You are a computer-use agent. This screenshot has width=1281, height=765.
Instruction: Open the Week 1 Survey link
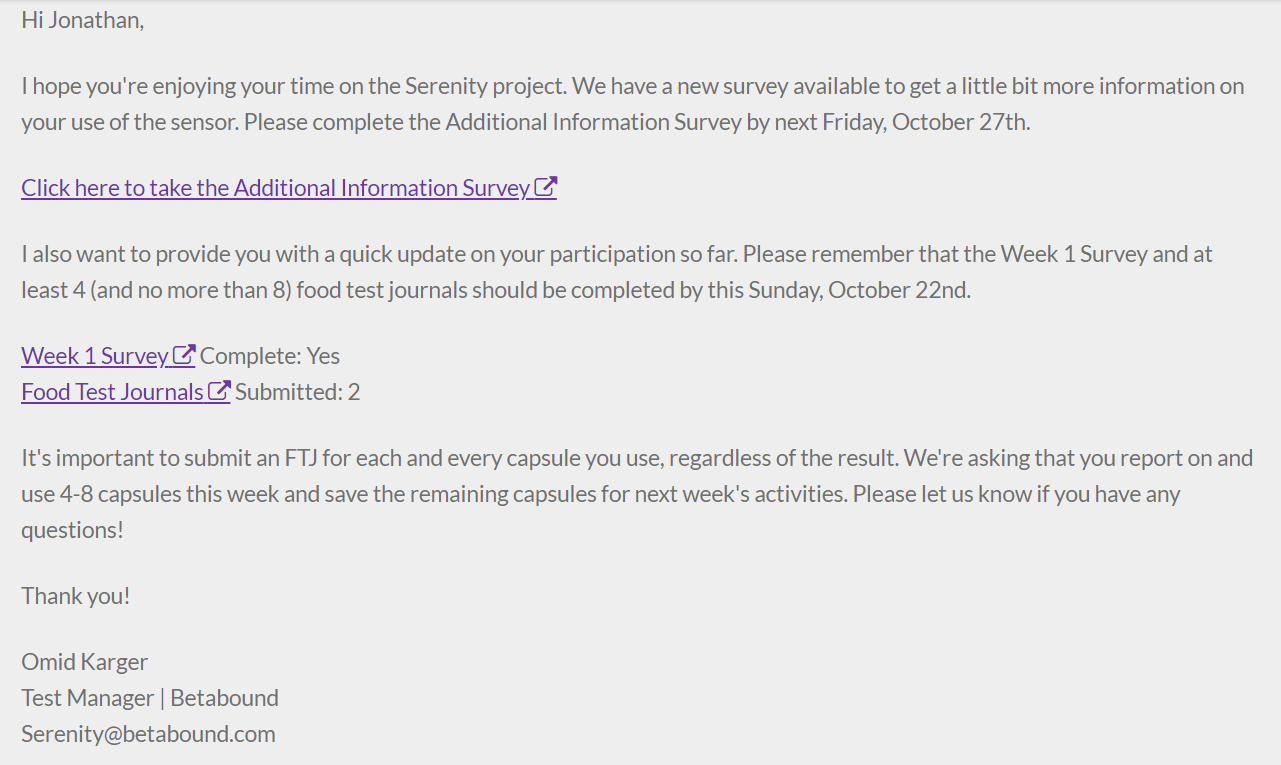tap(95, 356)
